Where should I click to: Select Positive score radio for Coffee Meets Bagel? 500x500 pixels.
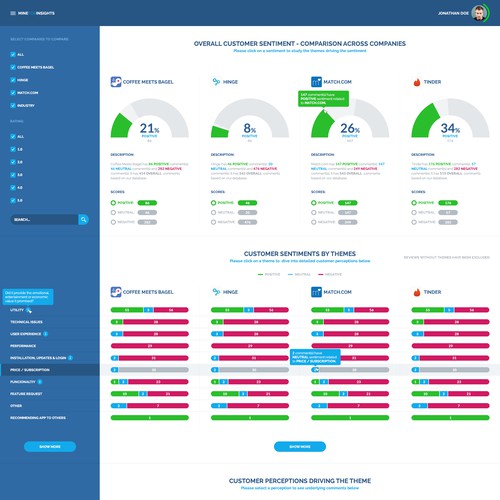coord(113,203)
